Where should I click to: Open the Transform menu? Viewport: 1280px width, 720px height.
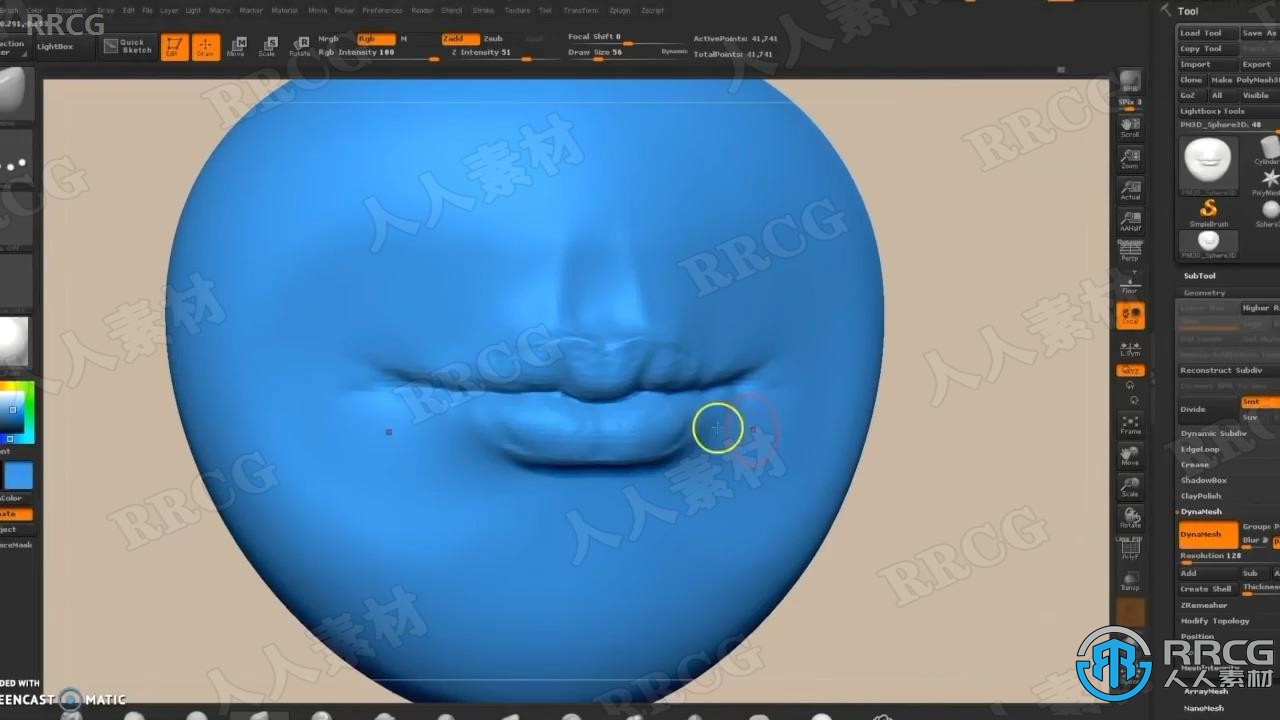pos(581,10)
